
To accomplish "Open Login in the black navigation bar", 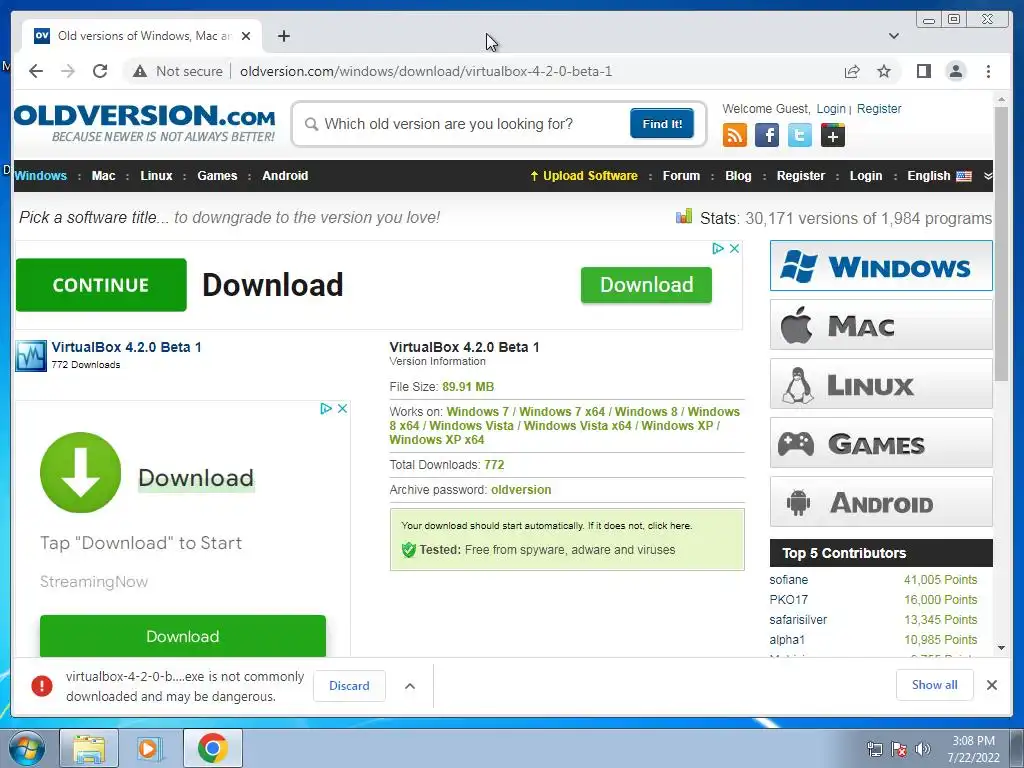I will click(x=865, y=176).
